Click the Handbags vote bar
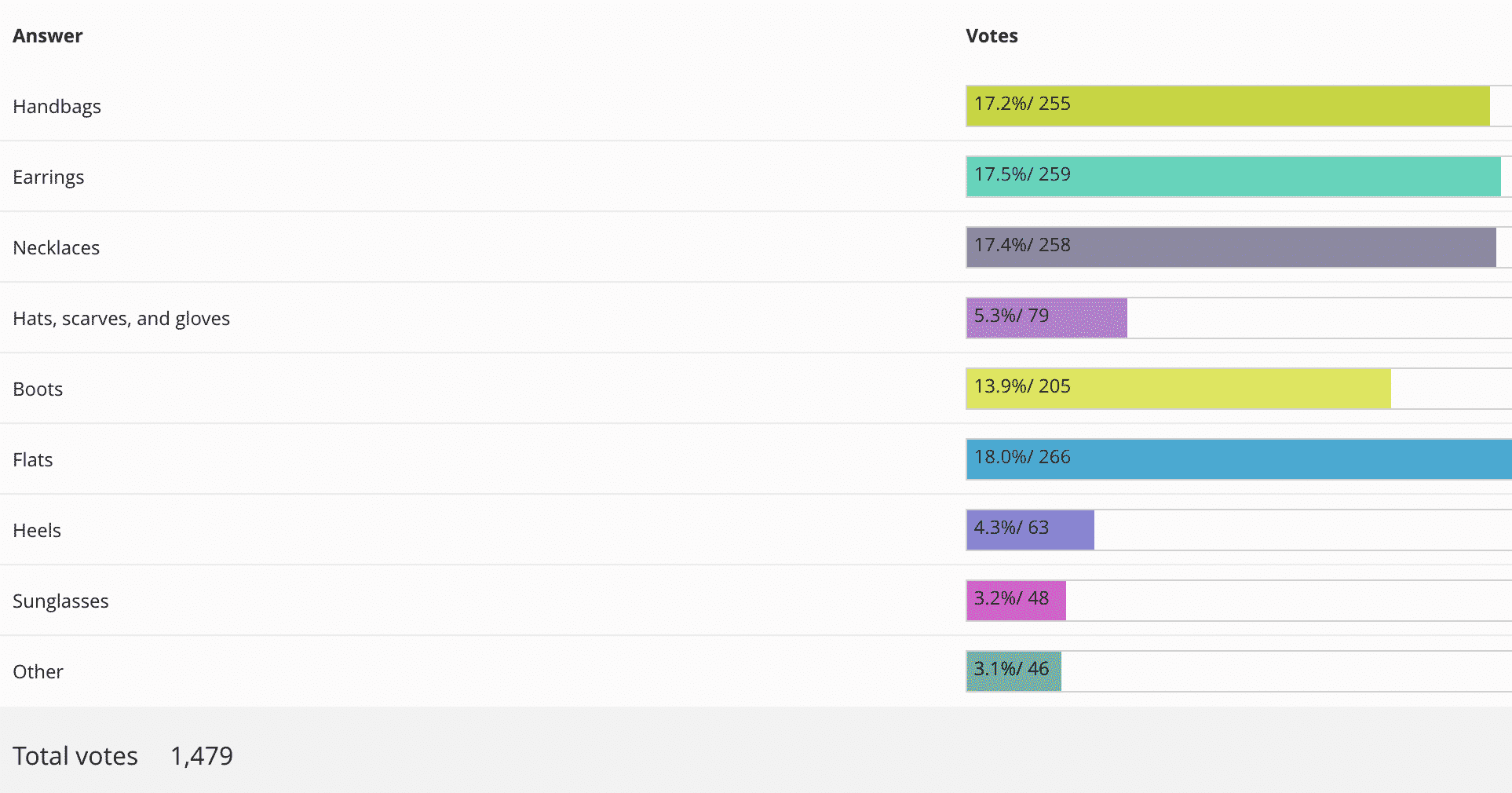 (x=1227, y=106)
